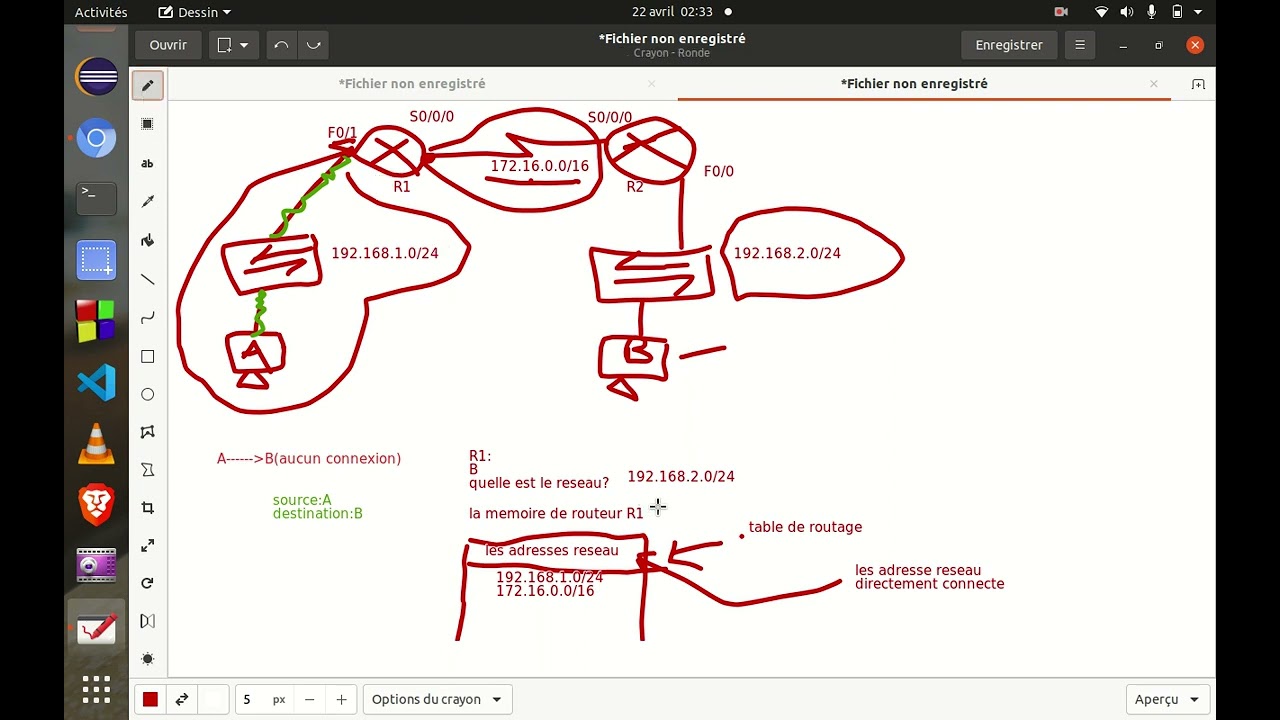Open system menu arrow in top bar
The width and height of the screenshot is (1280, 720).
click(1198, 12)
